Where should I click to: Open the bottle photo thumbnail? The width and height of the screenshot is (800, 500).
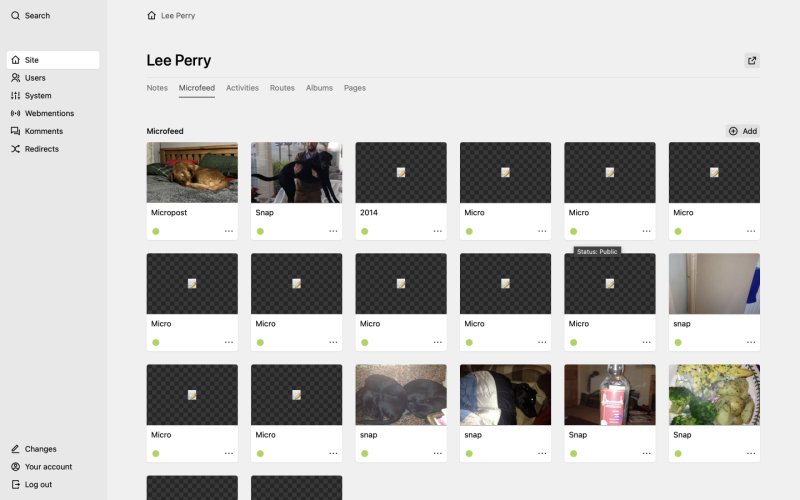point(610,395)
